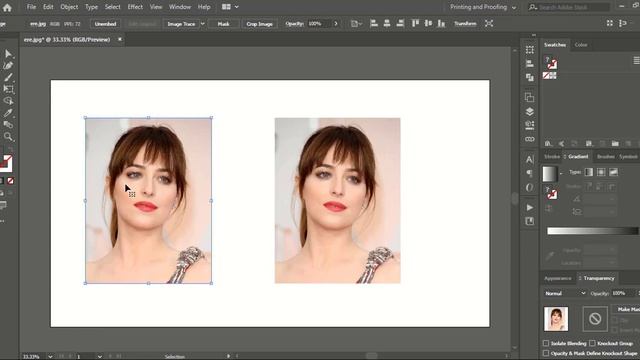Select the Blend tool

click(8, 124)
